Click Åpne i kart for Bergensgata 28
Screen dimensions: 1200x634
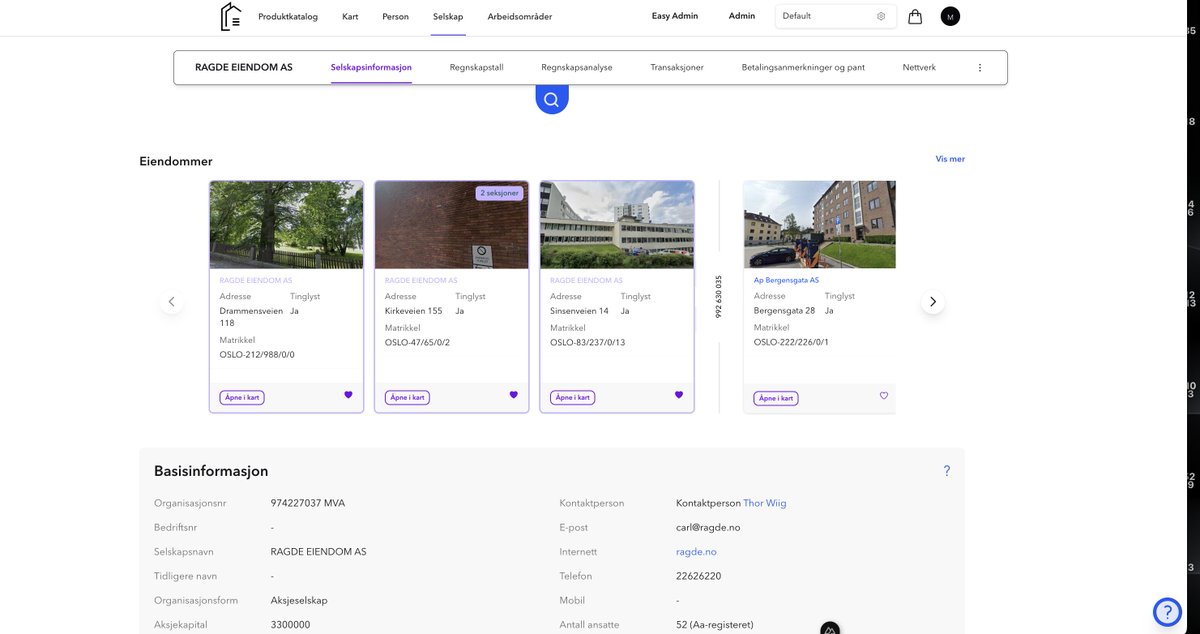(x=776, y=398)
